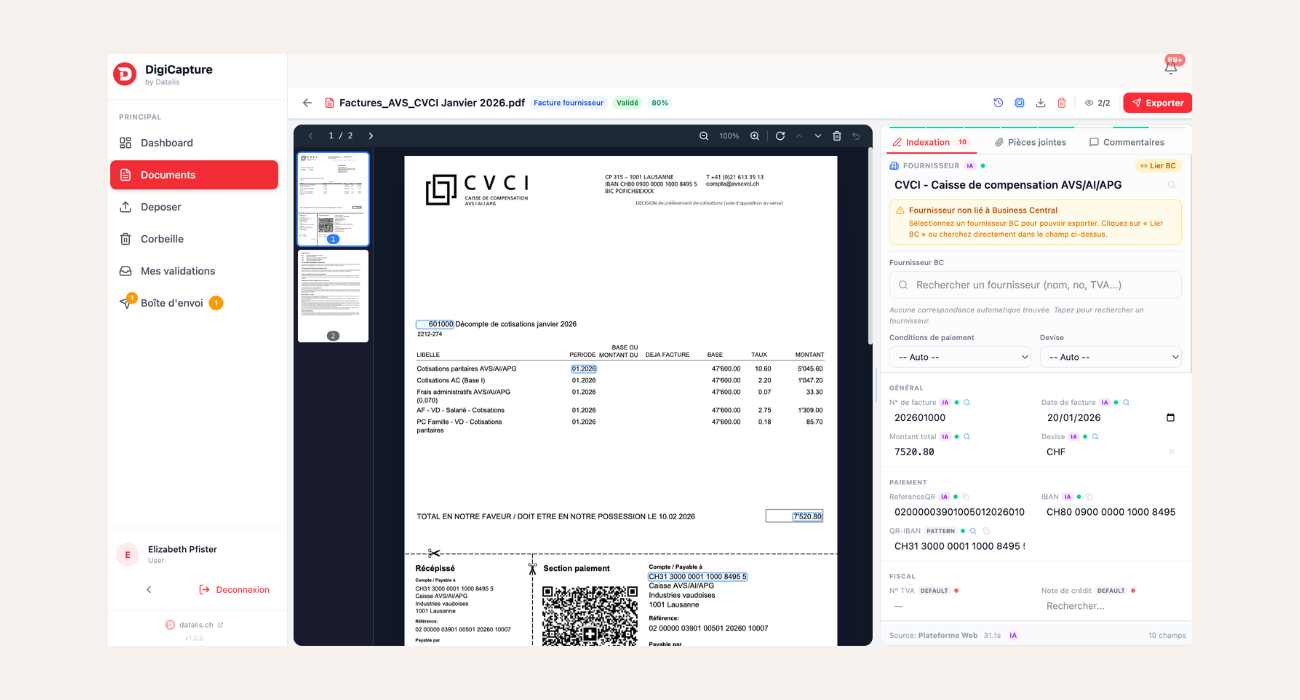Locate Montant total via magnifier icon
Screen dimensions: 1300x700
[967, 437]
